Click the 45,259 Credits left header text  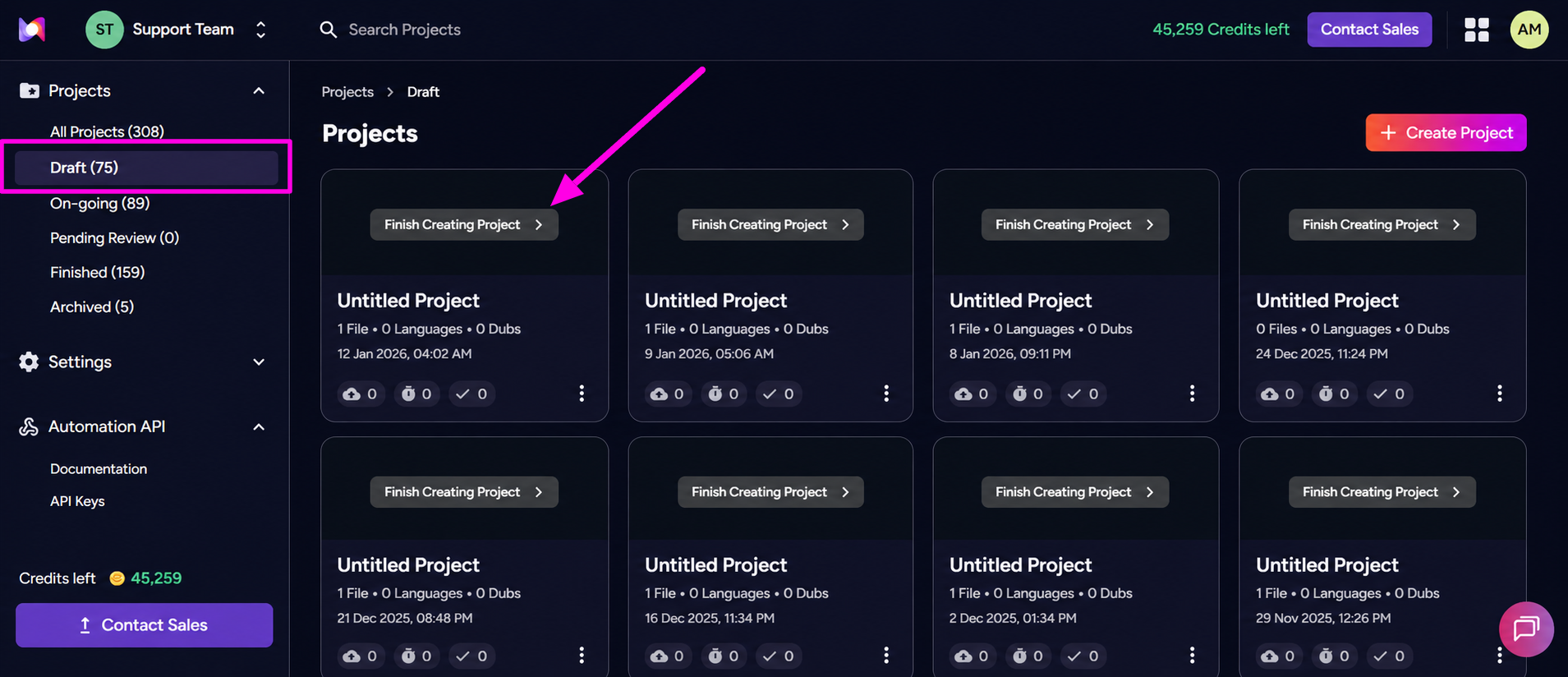tap(1221, 30)
